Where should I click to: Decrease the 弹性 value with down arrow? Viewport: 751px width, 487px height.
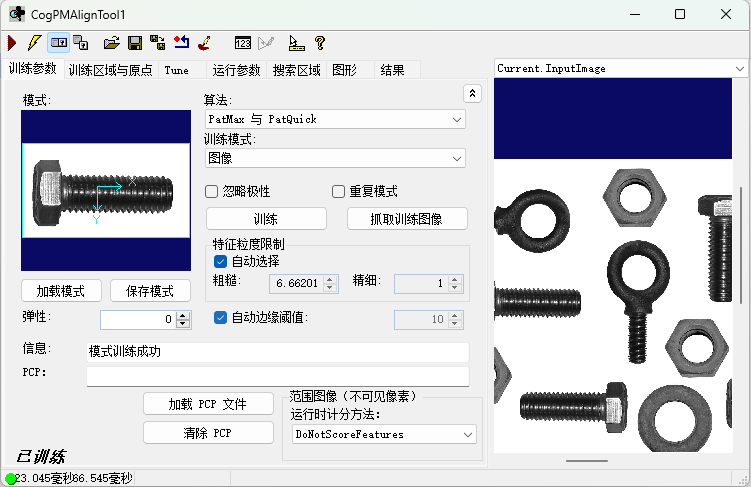pyautogui.click(x=183, y=324)
